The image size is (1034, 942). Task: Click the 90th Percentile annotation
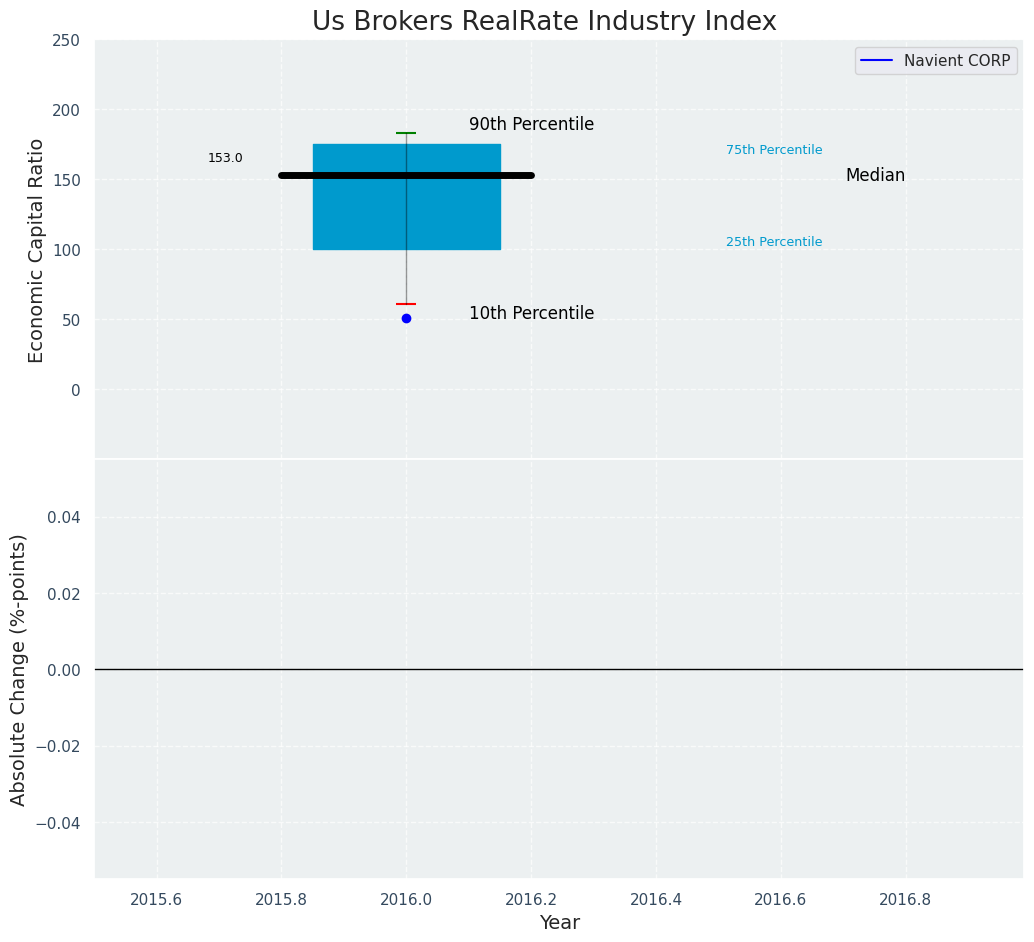click(x=532, y=124)
